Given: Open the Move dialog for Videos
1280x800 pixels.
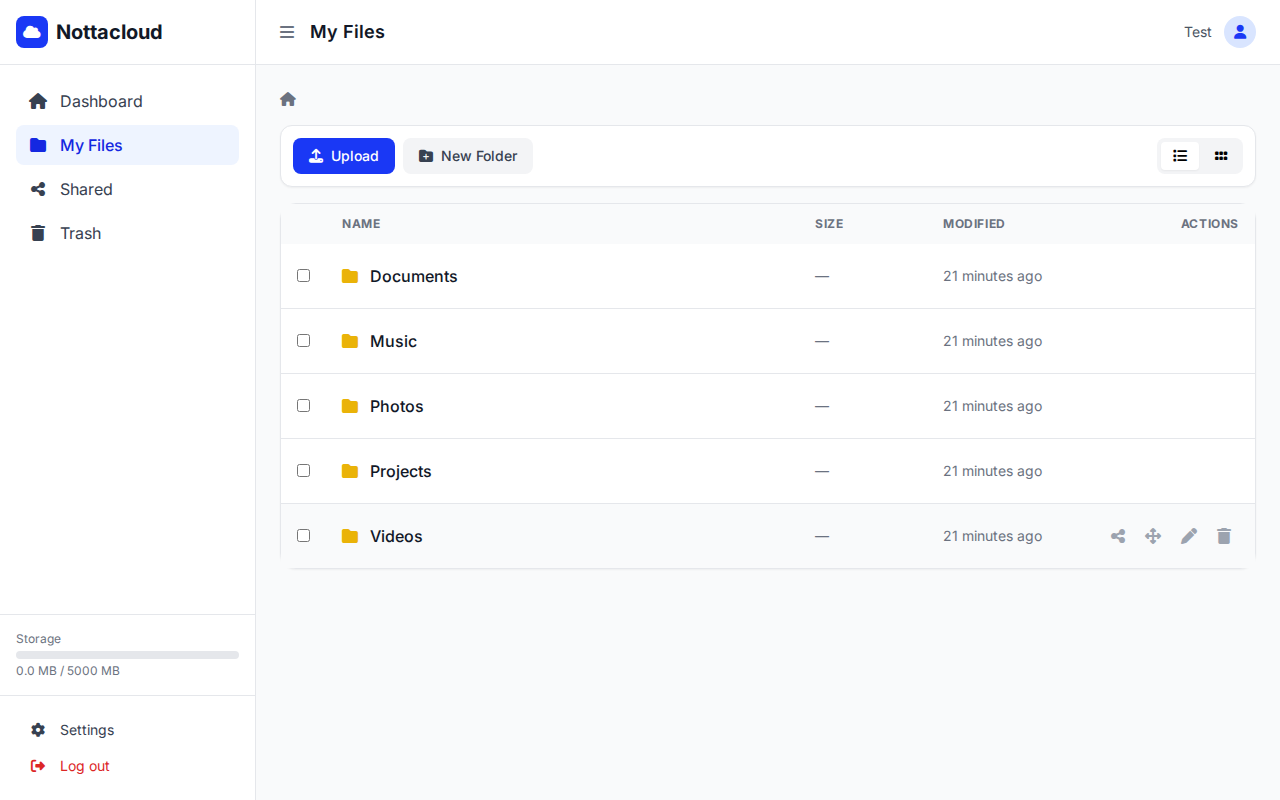Looking at the screenshot, I should (1153, 536).
